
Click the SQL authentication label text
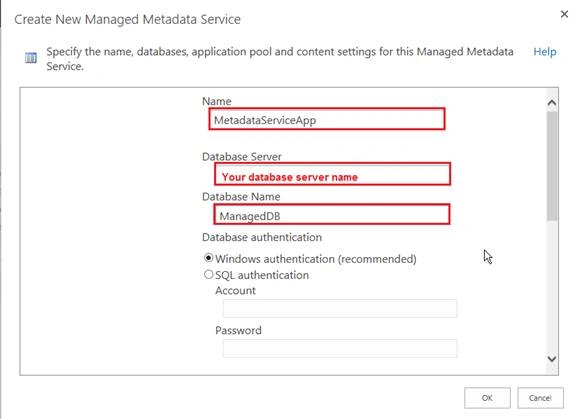point(262,275)
